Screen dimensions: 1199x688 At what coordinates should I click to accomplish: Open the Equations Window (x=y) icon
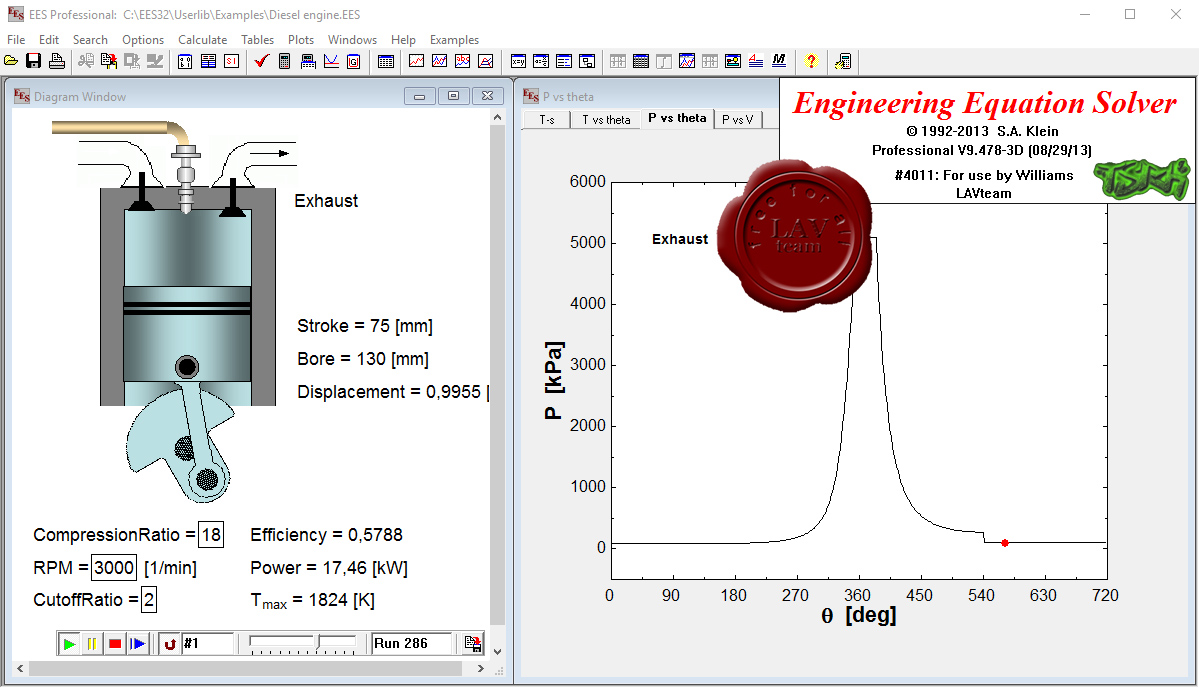pyautogui.click(x=518, y=61)
